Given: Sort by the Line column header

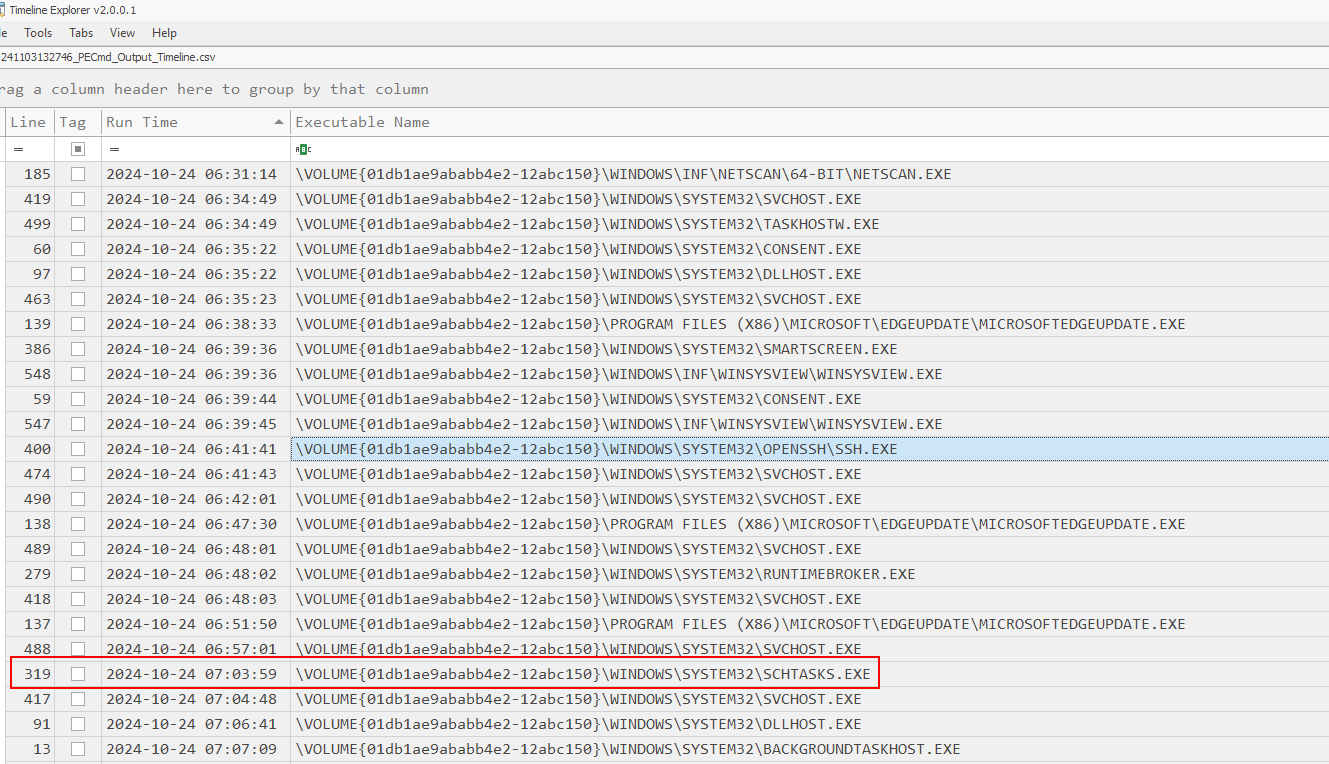Looking at the screenshot, I should click(28, 122).
